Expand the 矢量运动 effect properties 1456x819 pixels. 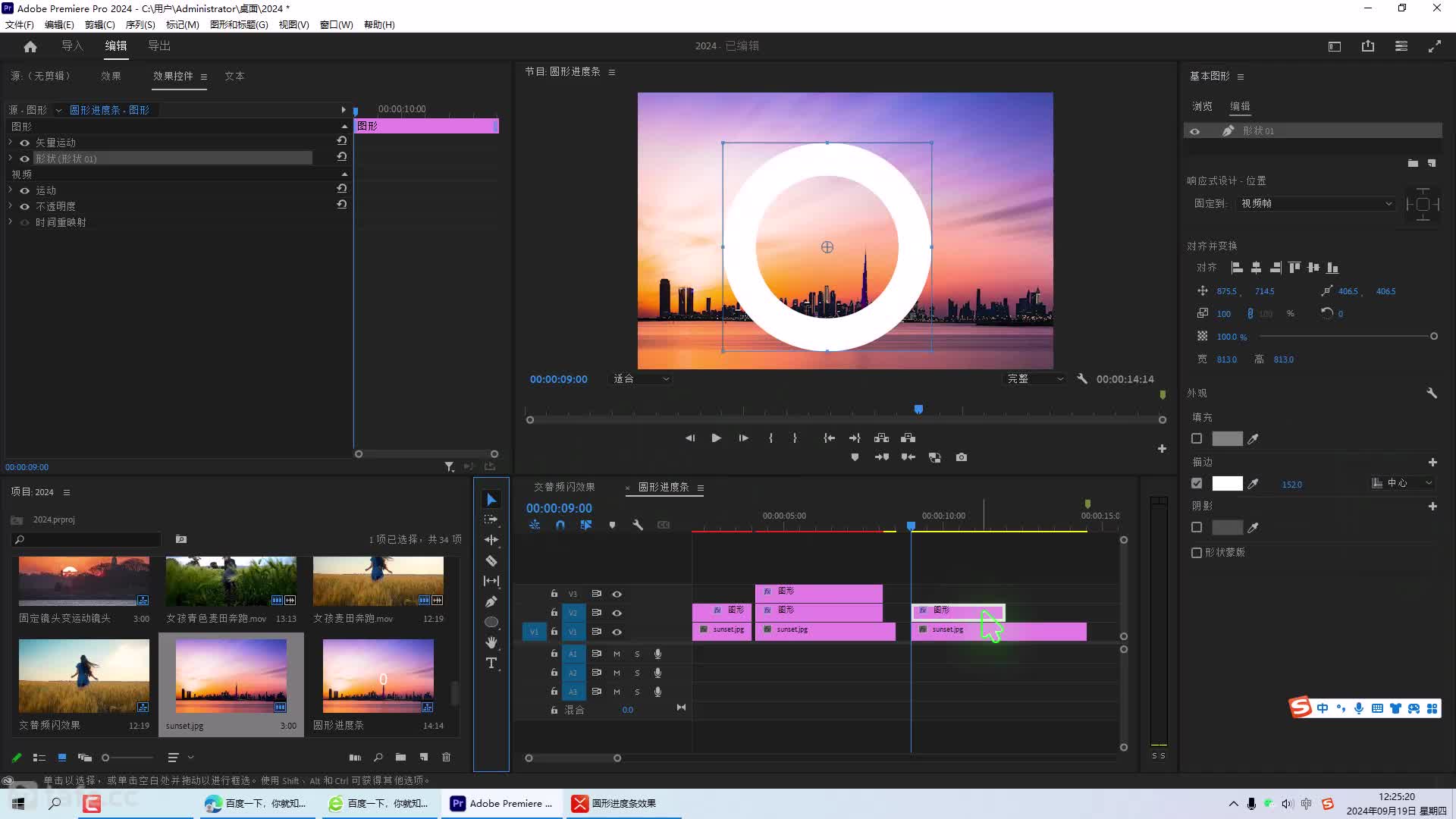[10, 143]
